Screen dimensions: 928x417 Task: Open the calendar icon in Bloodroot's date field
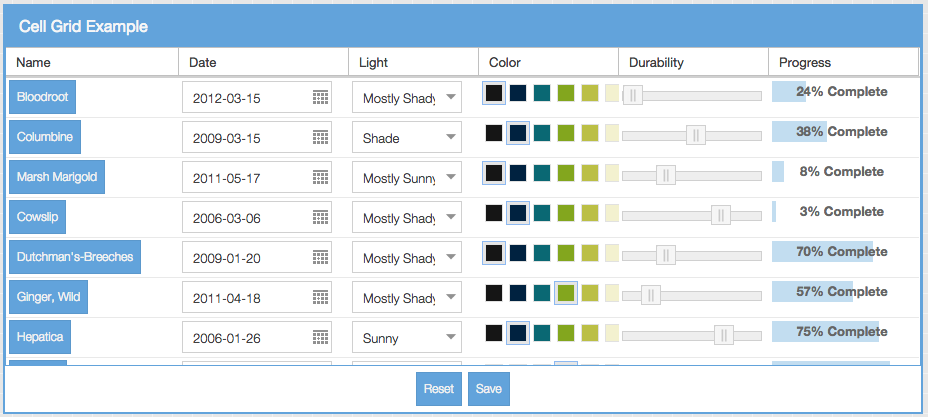(x=320, y=98)
